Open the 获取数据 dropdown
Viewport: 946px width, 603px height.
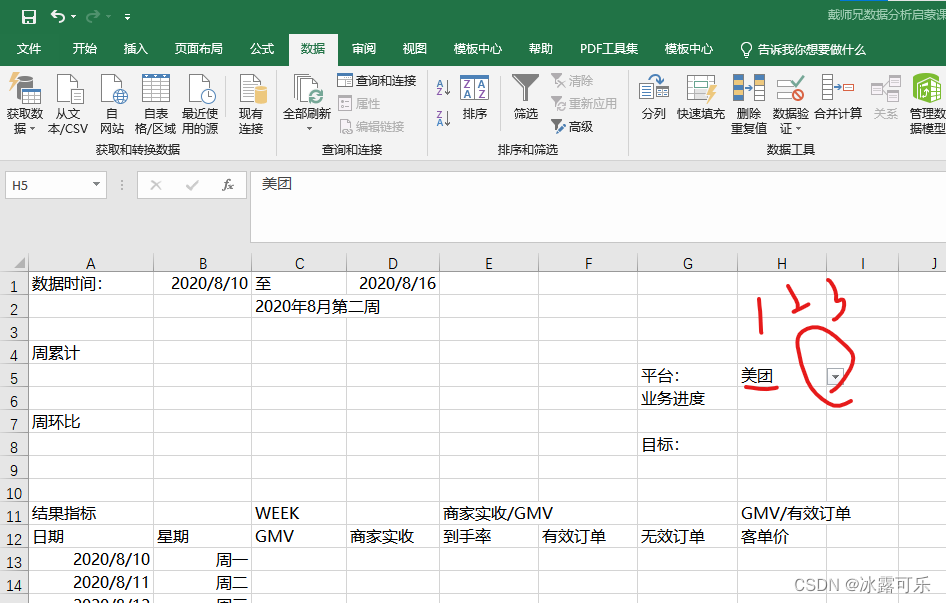tap(25, 103)
